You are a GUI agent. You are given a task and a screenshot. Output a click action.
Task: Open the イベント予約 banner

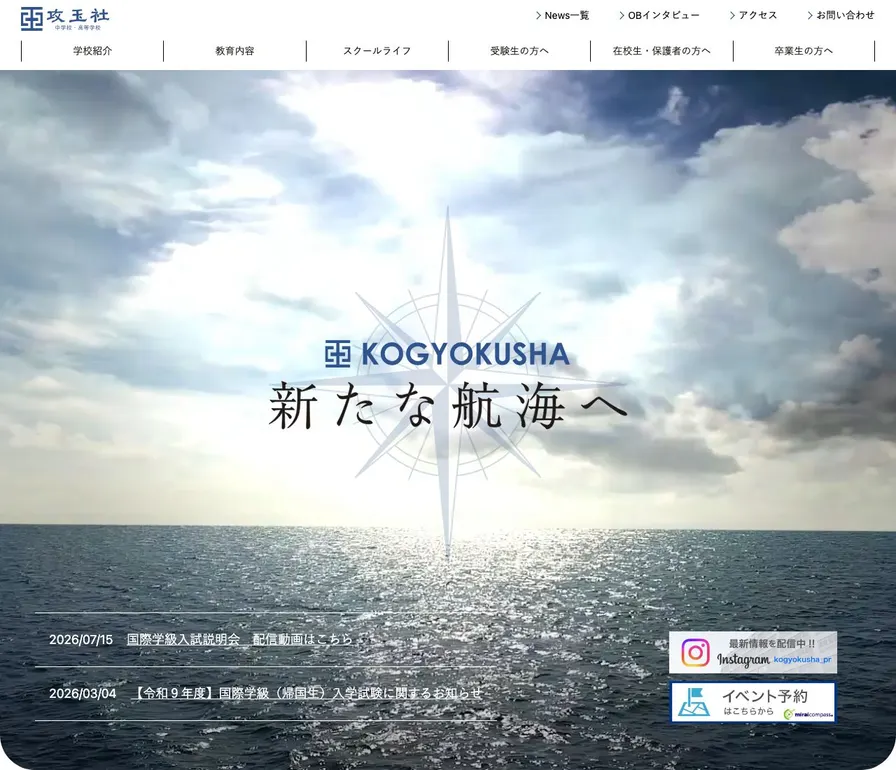pos(753,702)
